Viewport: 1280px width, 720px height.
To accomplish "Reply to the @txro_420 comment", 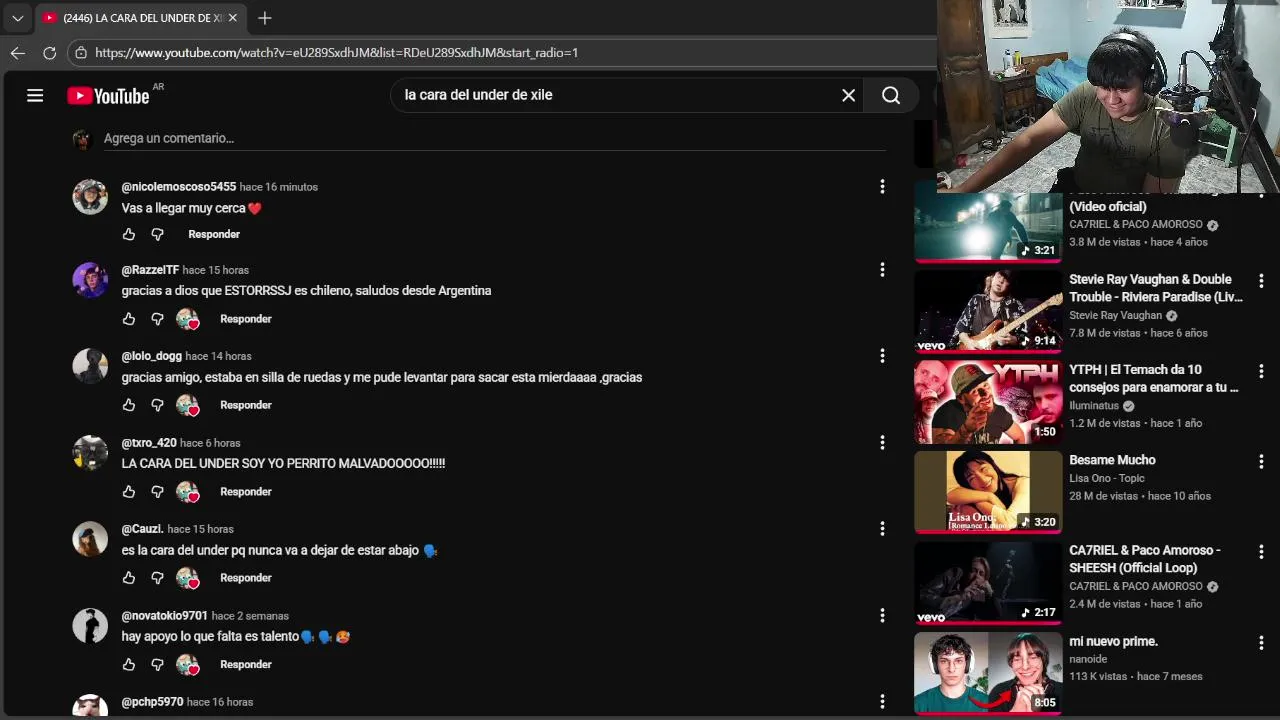I will (x=246, y=492).
